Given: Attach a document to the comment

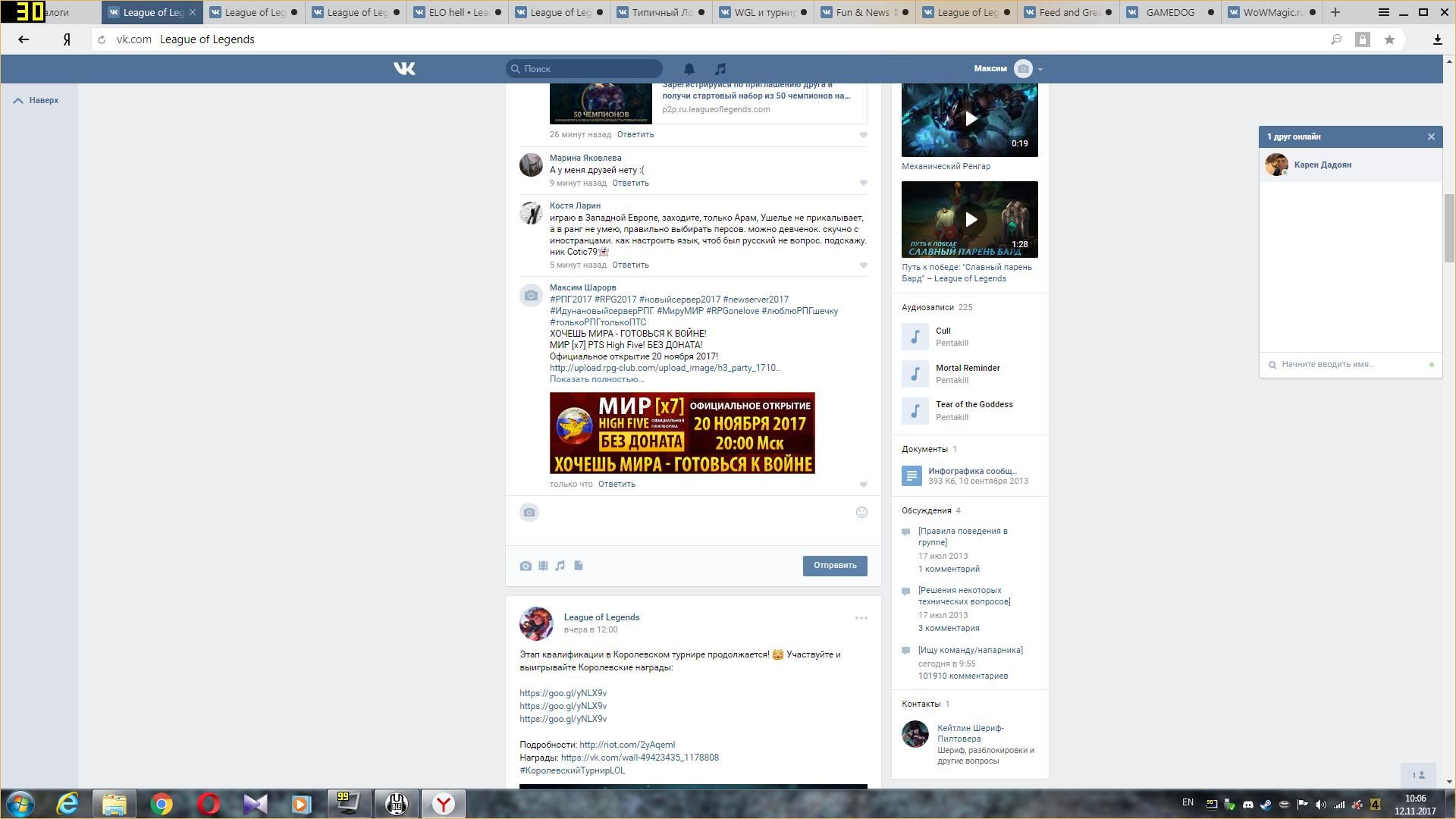Looking at the screenshot, I should [579, 566].
